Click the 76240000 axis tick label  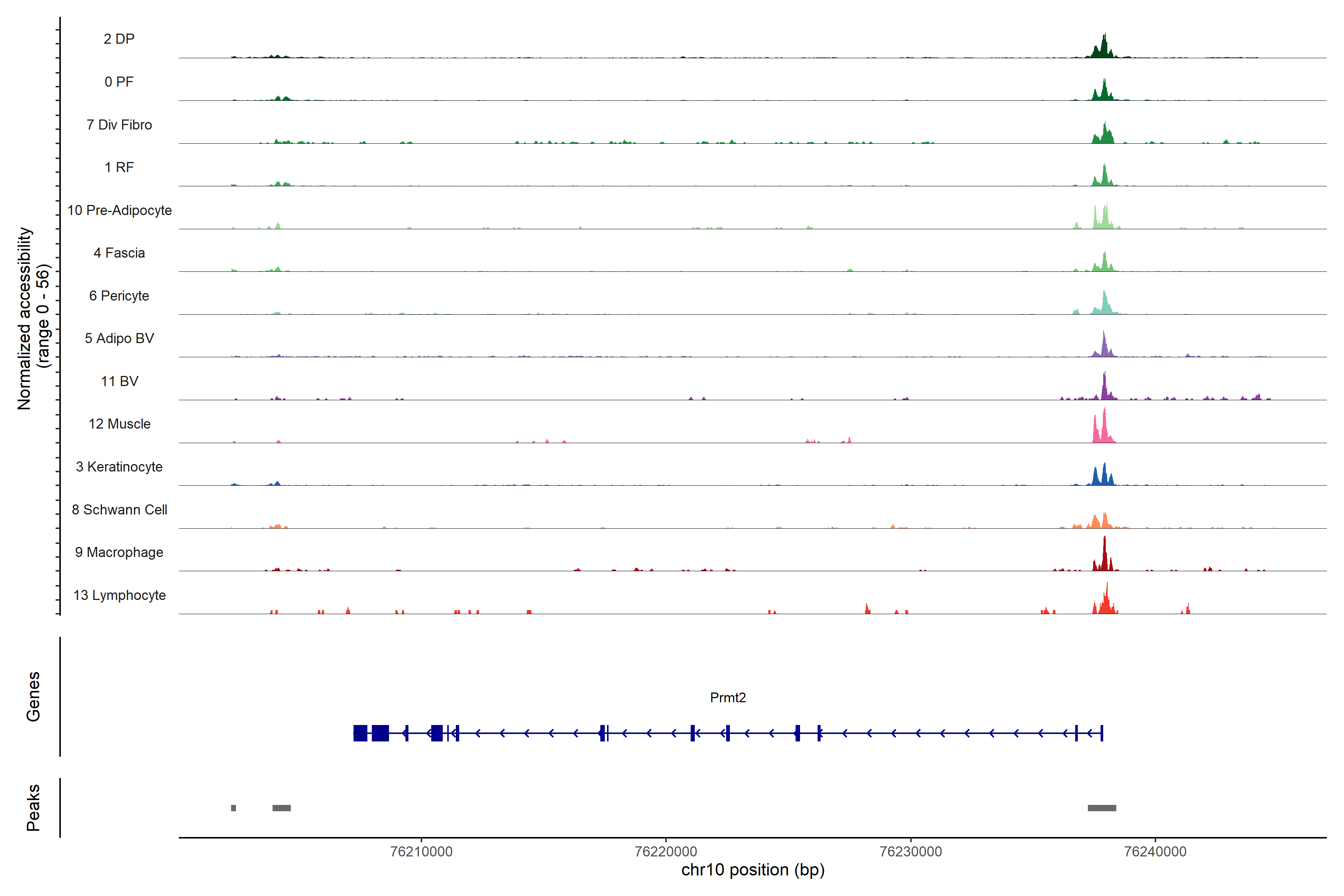(x=1155, y=852)
